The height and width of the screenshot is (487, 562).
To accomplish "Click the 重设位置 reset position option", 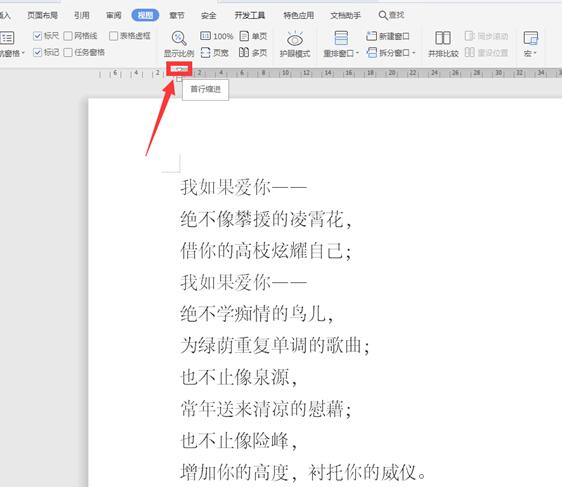I will coord(486,53).
